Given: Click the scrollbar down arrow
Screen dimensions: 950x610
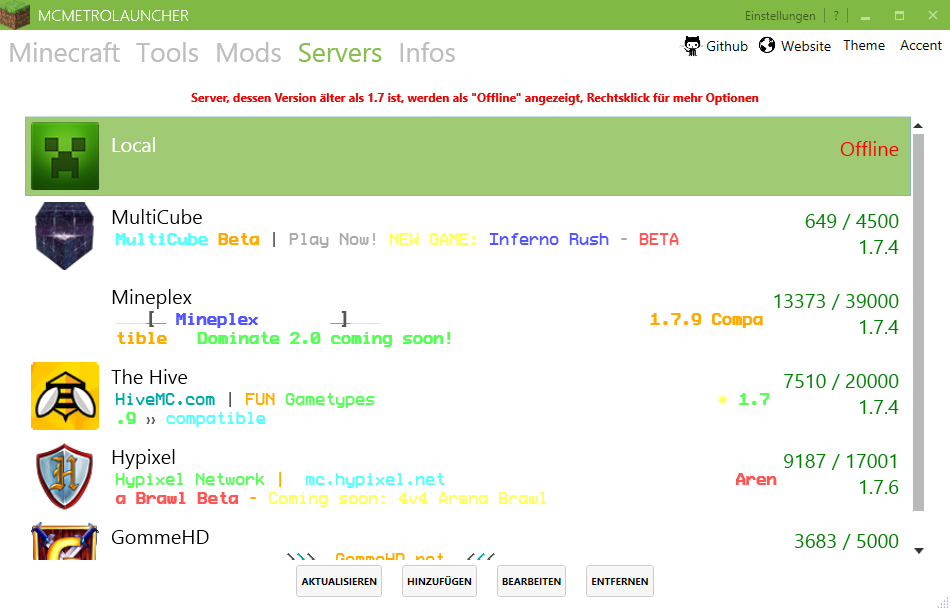Looking at the screenshot, I should [x=919, y=549].
